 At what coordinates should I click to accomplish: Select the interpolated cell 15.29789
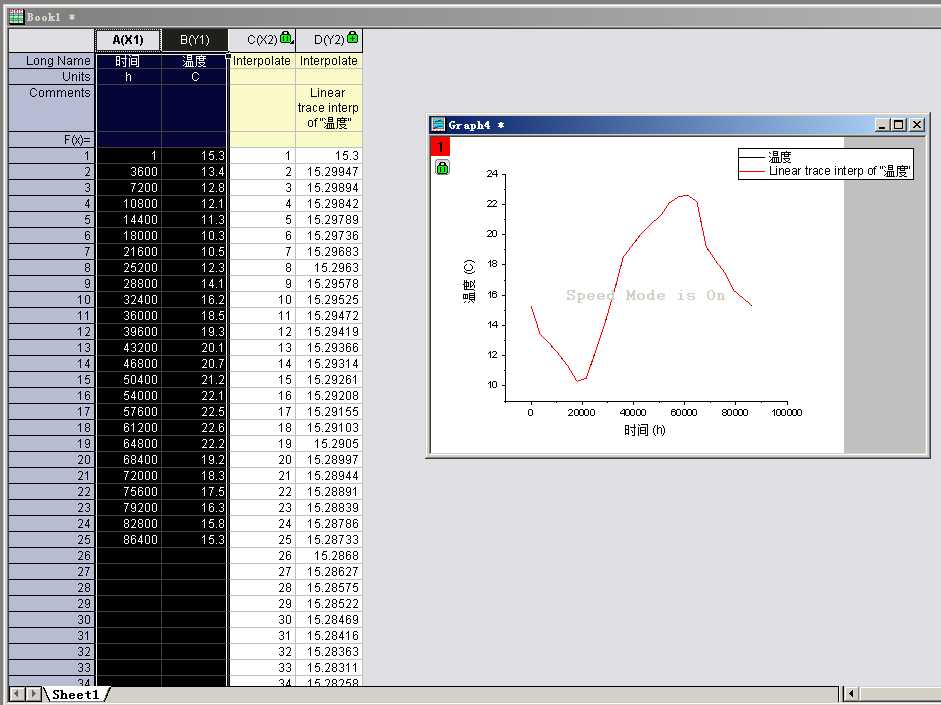coord(329,220)
